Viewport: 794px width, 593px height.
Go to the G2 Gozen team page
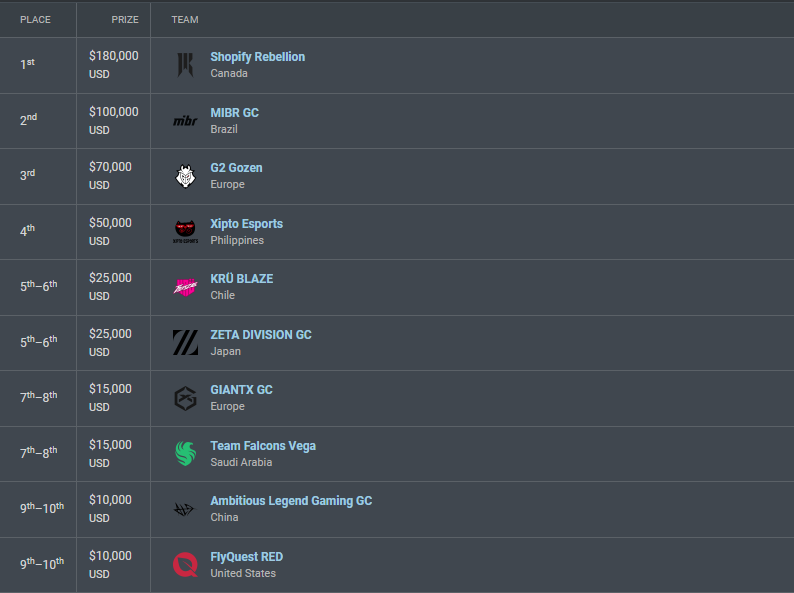(x=236, y=168)
